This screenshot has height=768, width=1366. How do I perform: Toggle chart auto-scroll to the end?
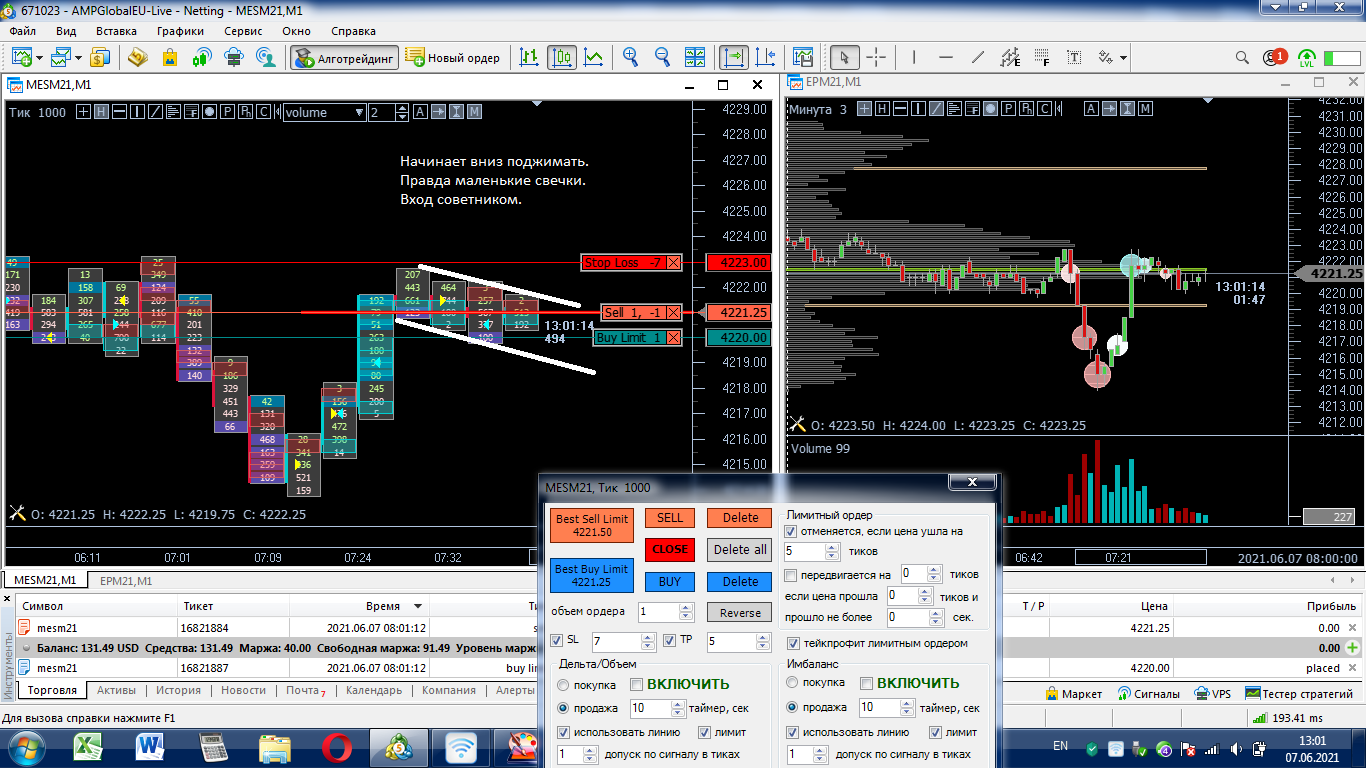(733, 57)
